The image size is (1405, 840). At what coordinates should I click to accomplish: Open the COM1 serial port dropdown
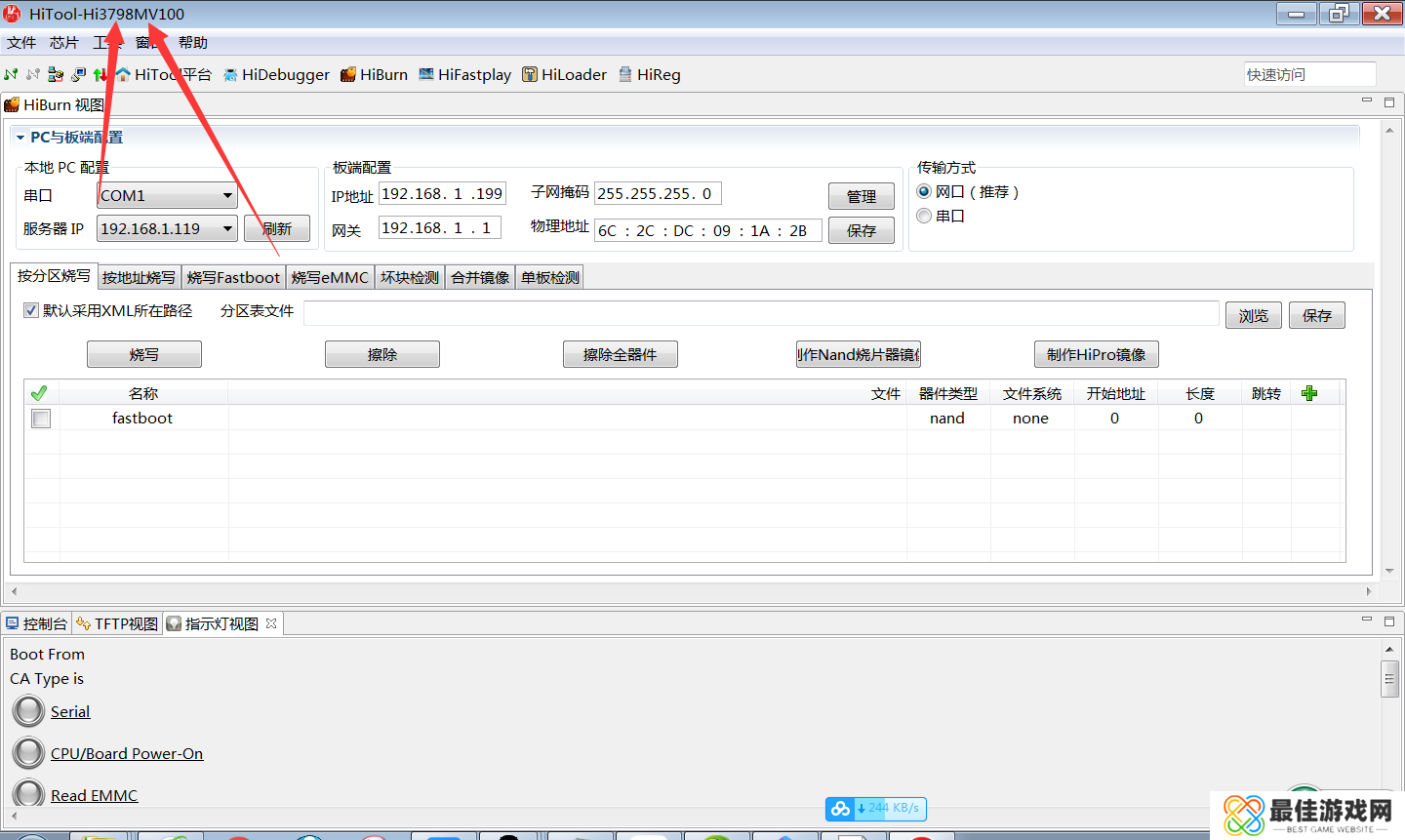pos(226,195)
